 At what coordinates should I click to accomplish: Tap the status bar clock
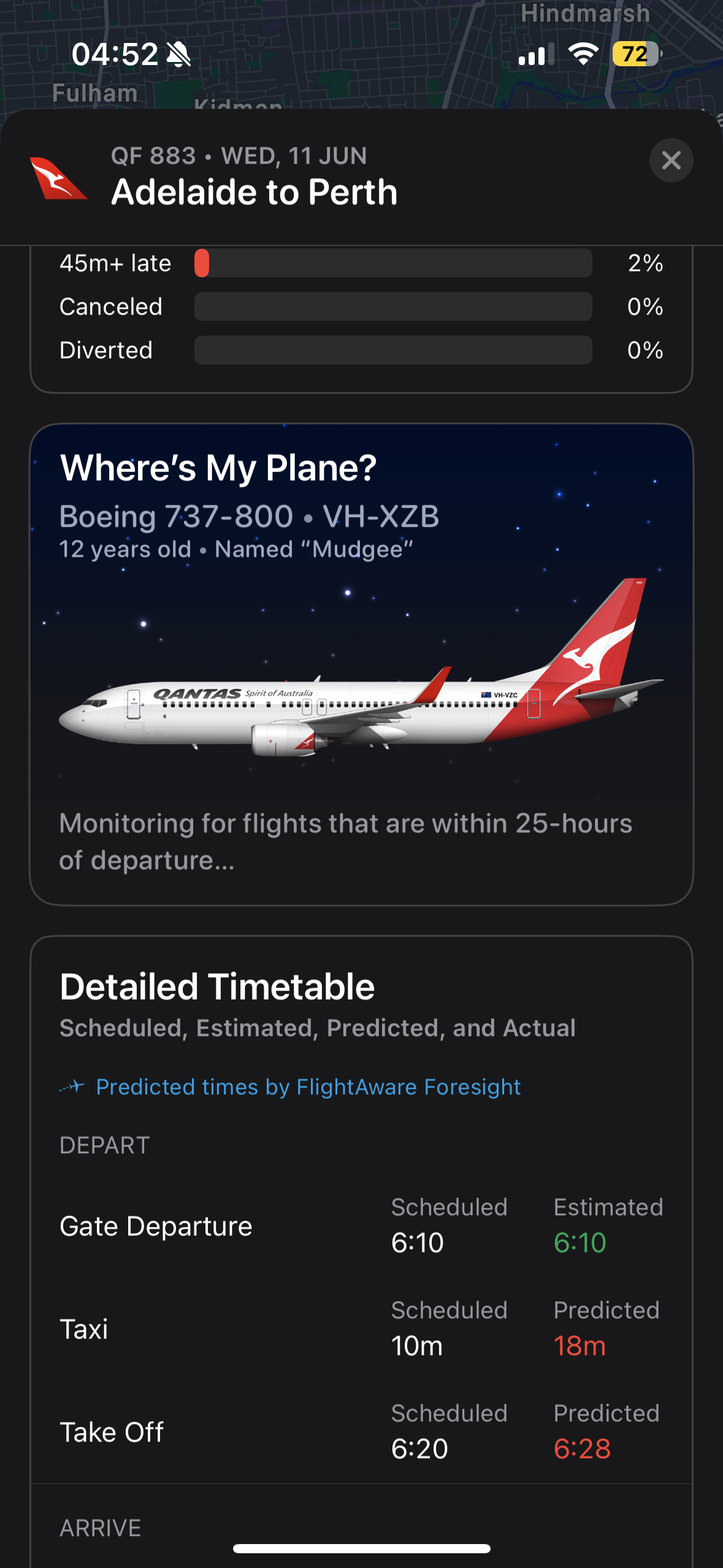pos(115,55)
